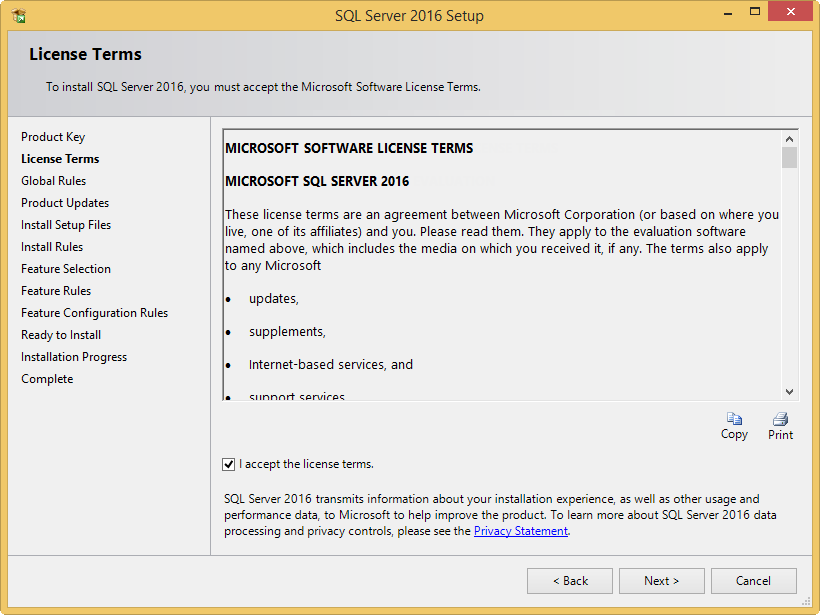Cancel the SQL Server setup
This screenshot has height=615, width=820.
tap(753, 581)
